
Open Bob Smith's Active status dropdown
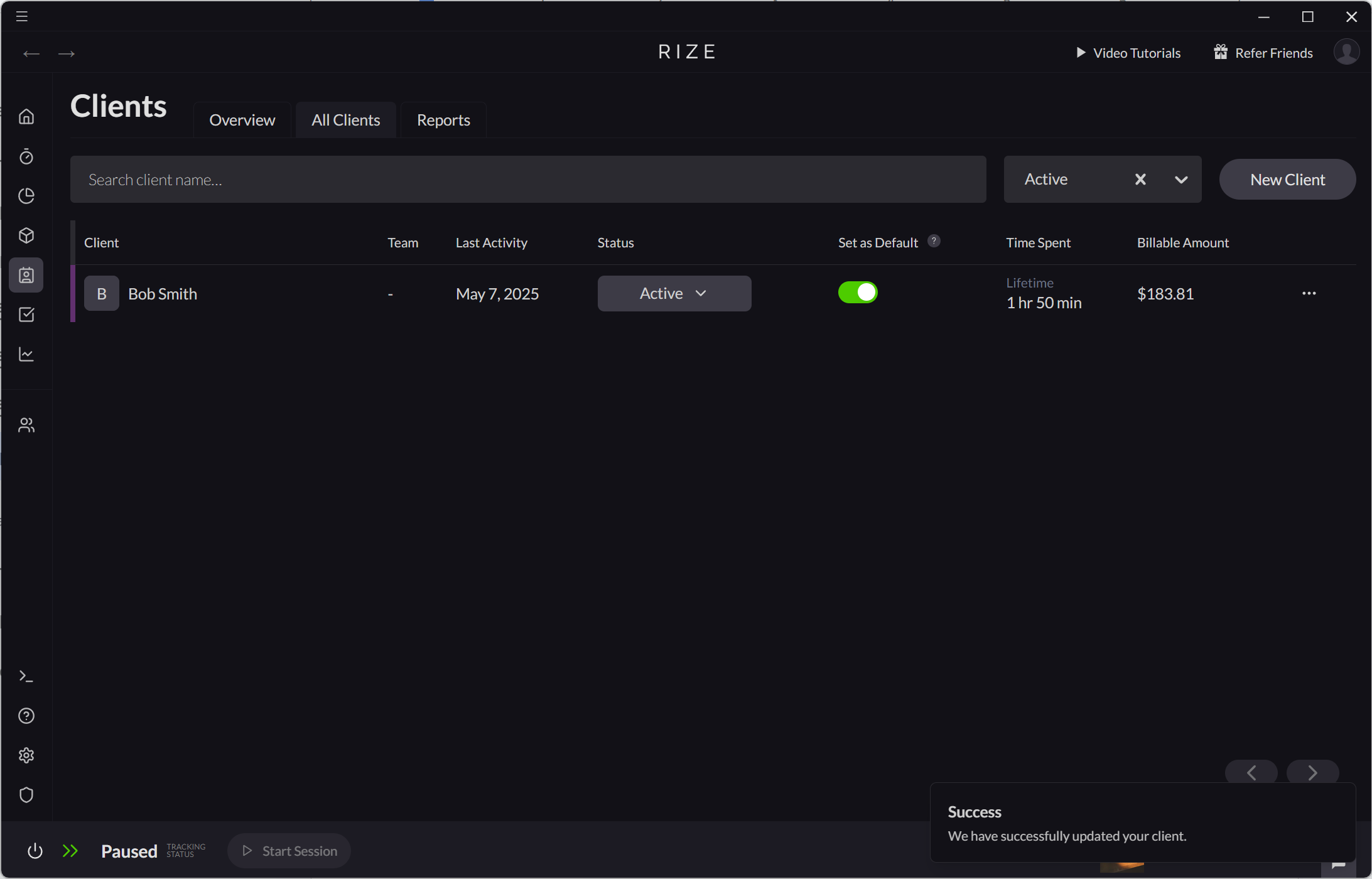(674, 293)
